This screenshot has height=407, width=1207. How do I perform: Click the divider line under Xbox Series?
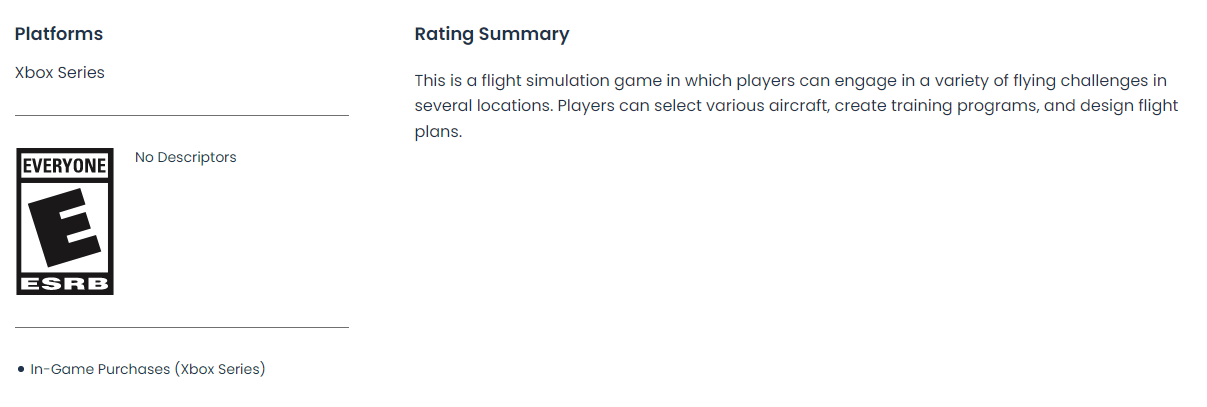(182, 115)
